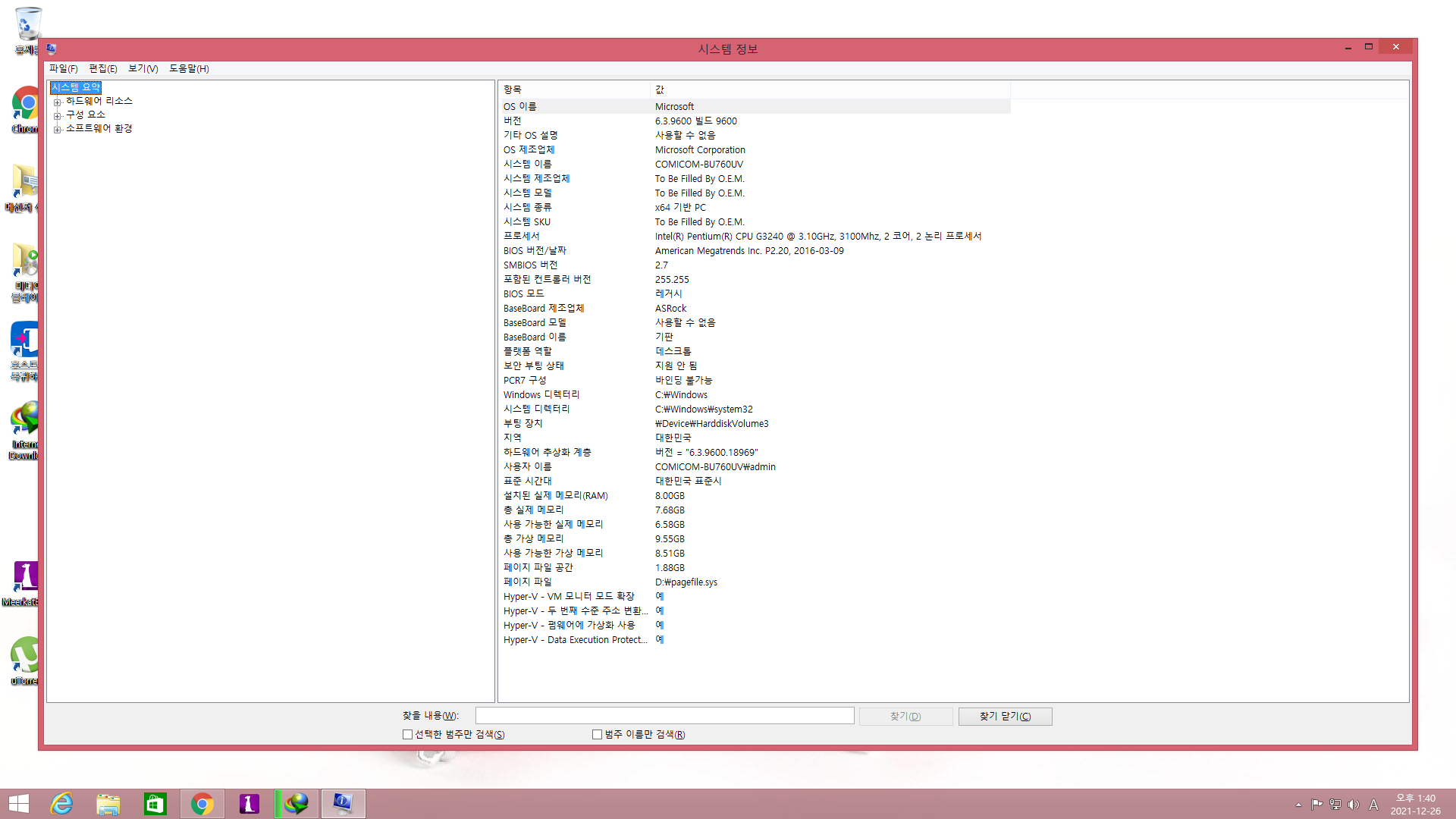Open the uTorrent desktop shortcut
This screenshot has height=819, width=1456.
click(24, 661)
